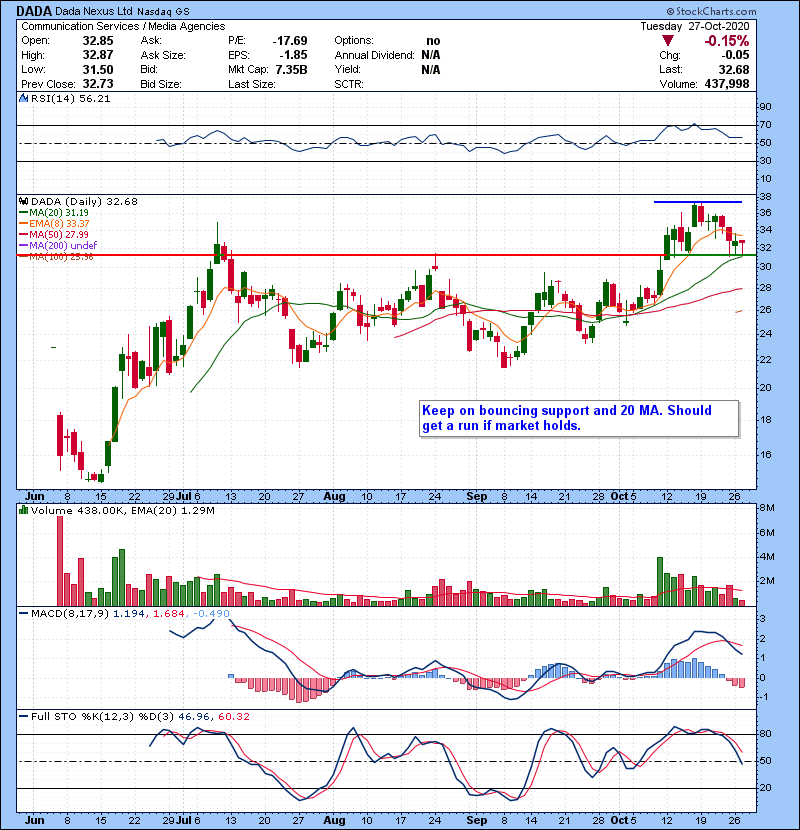
Task: Click the MA(200) undef legend entry
Action: (x=63, y=246)
